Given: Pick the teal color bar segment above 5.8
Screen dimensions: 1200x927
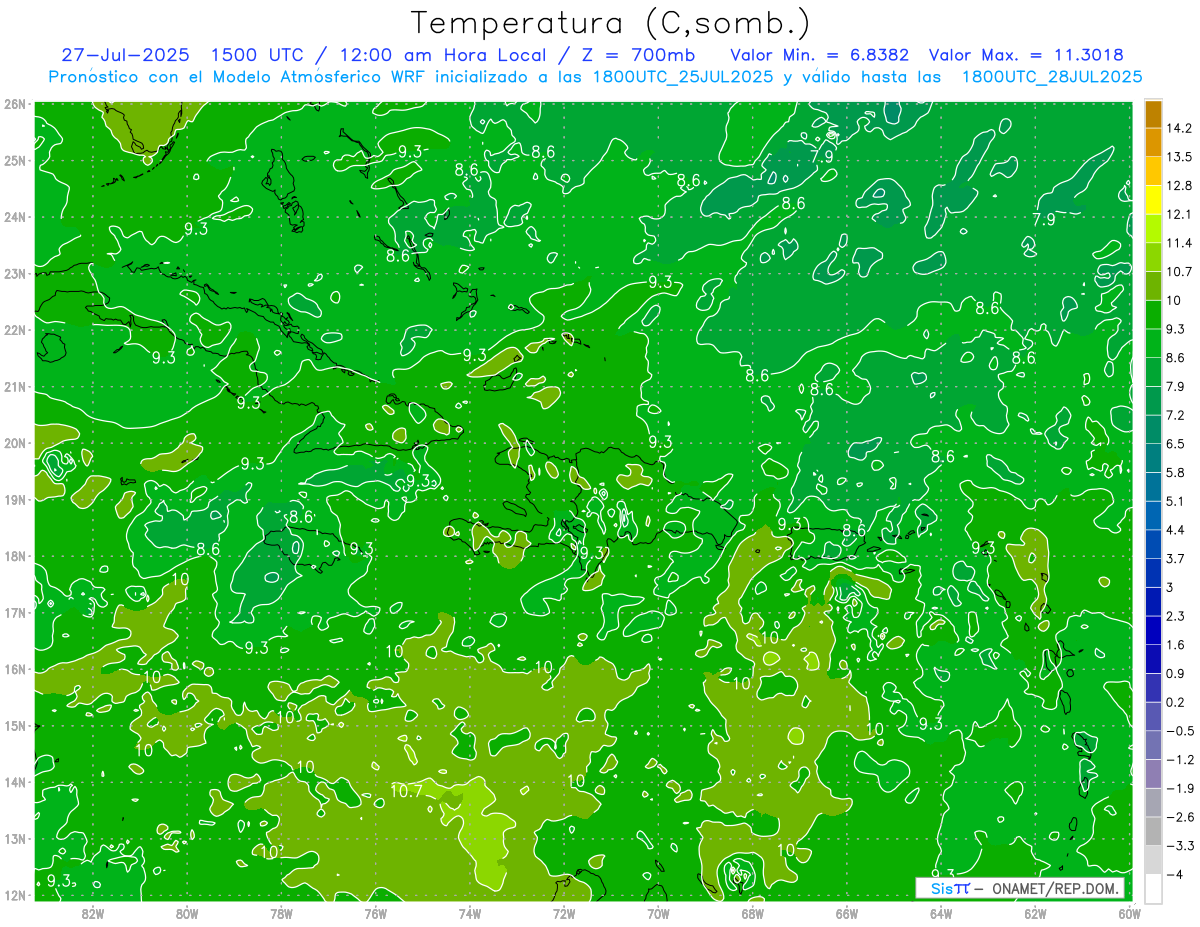Looking at the screenshot, I should click(1153, 458).
